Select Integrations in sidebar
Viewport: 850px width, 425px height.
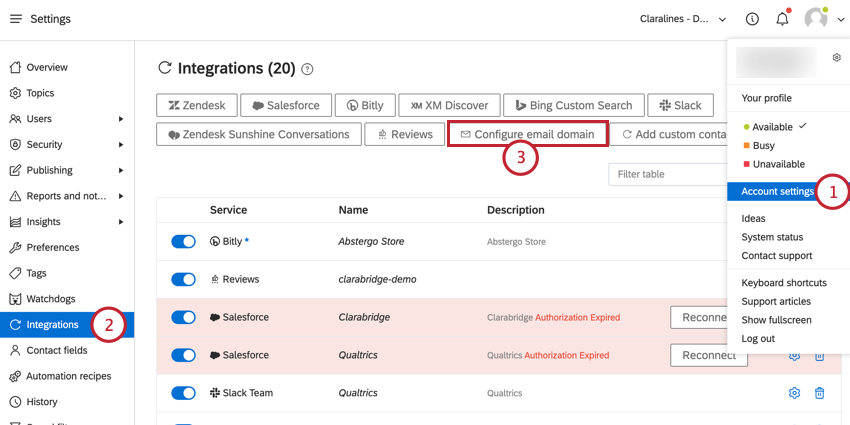tap(67, 325)
